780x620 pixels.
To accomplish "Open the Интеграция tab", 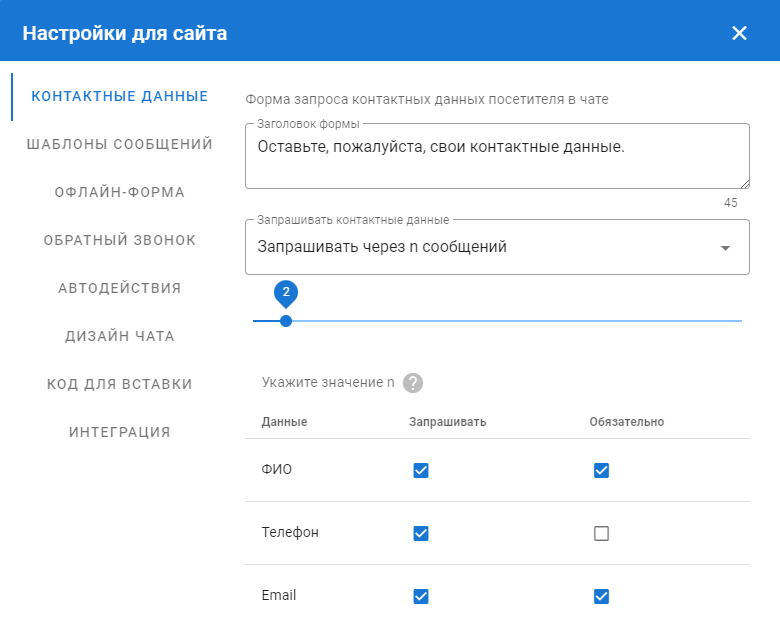I will pyautogui.click(x=120, y=432).
